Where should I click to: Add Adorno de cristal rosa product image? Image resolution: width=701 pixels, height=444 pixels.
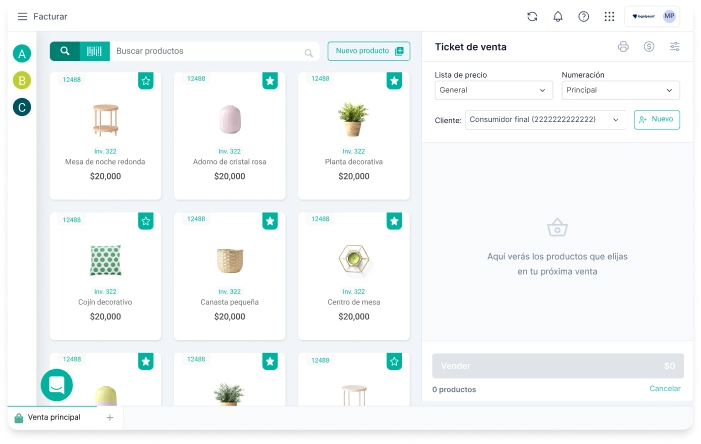pos(230,119)
